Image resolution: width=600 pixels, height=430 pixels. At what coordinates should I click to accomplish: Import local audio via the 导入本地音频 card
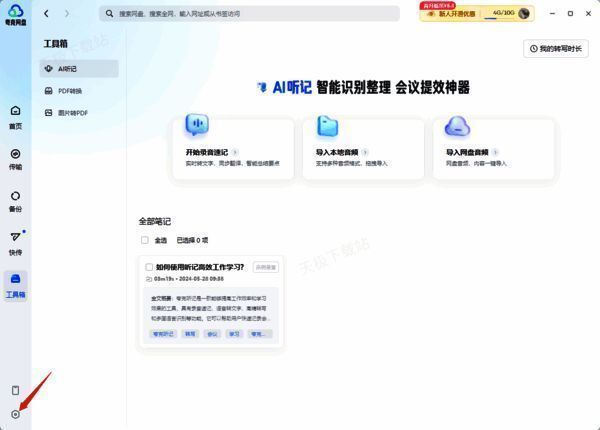coord(363,148)
